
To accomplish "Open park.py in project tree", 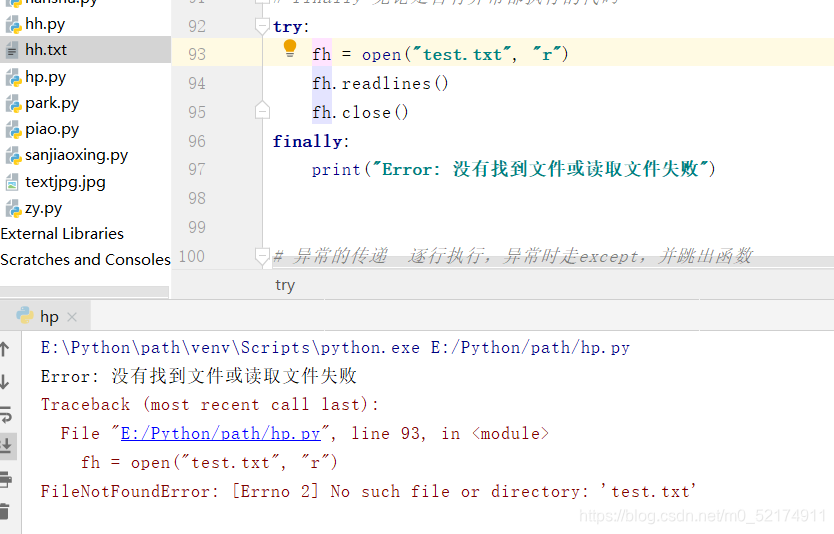I will (52, 103).
